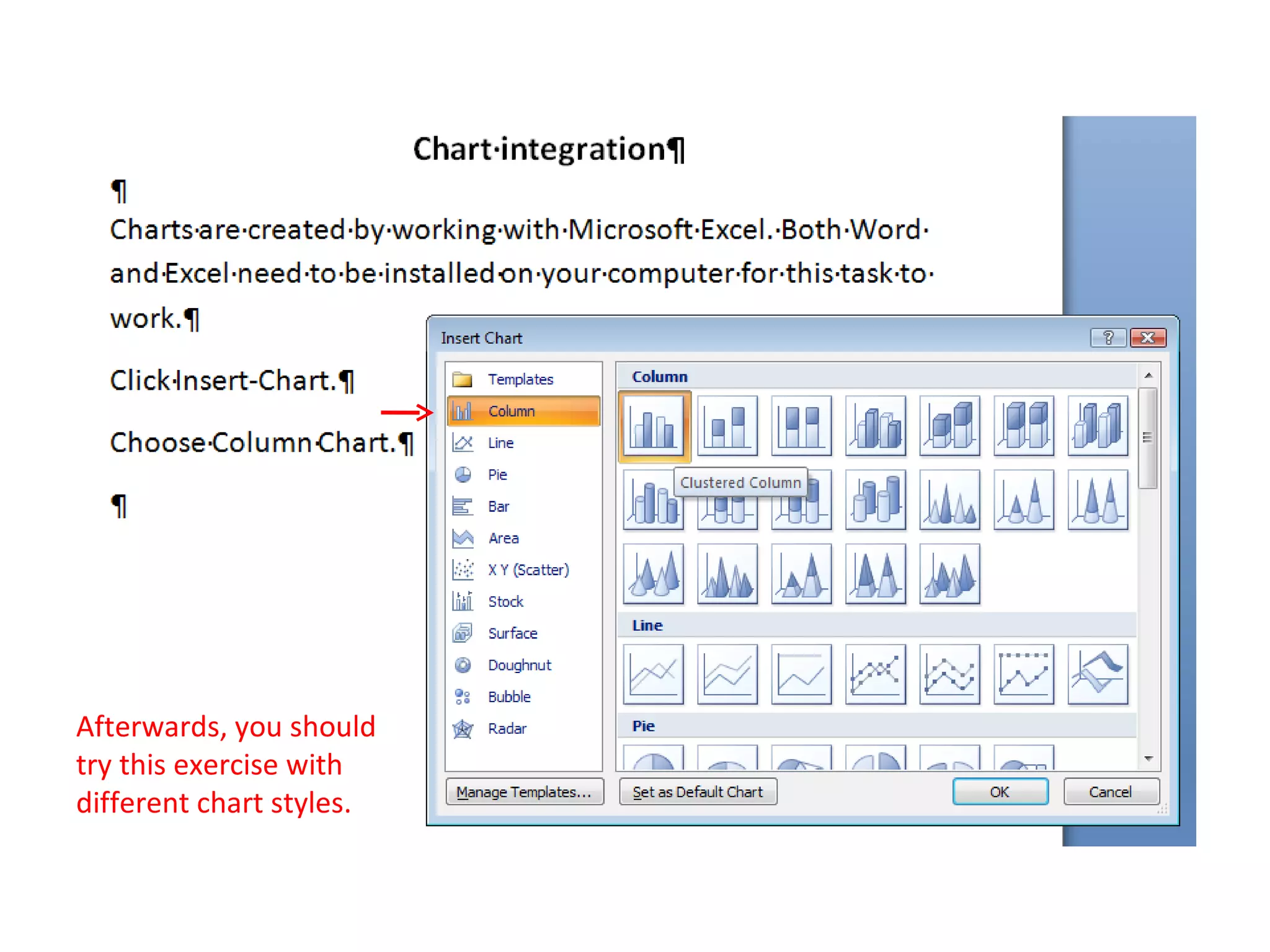The image size is (1270, 952).
Task: Pick the Line with Markers thumbnail
Action: (x=876, y=674)
